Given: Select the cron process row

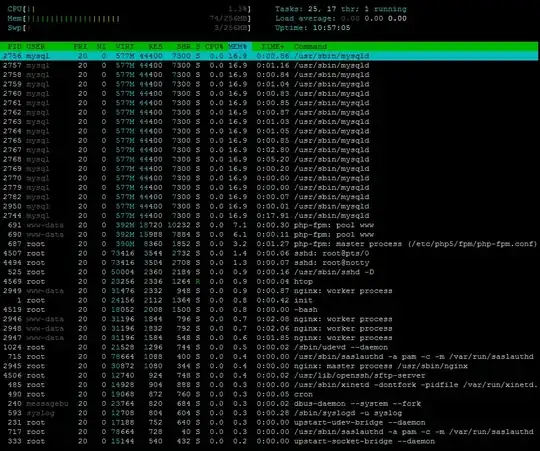Looking at the screenshot, I should click(269, 394).
